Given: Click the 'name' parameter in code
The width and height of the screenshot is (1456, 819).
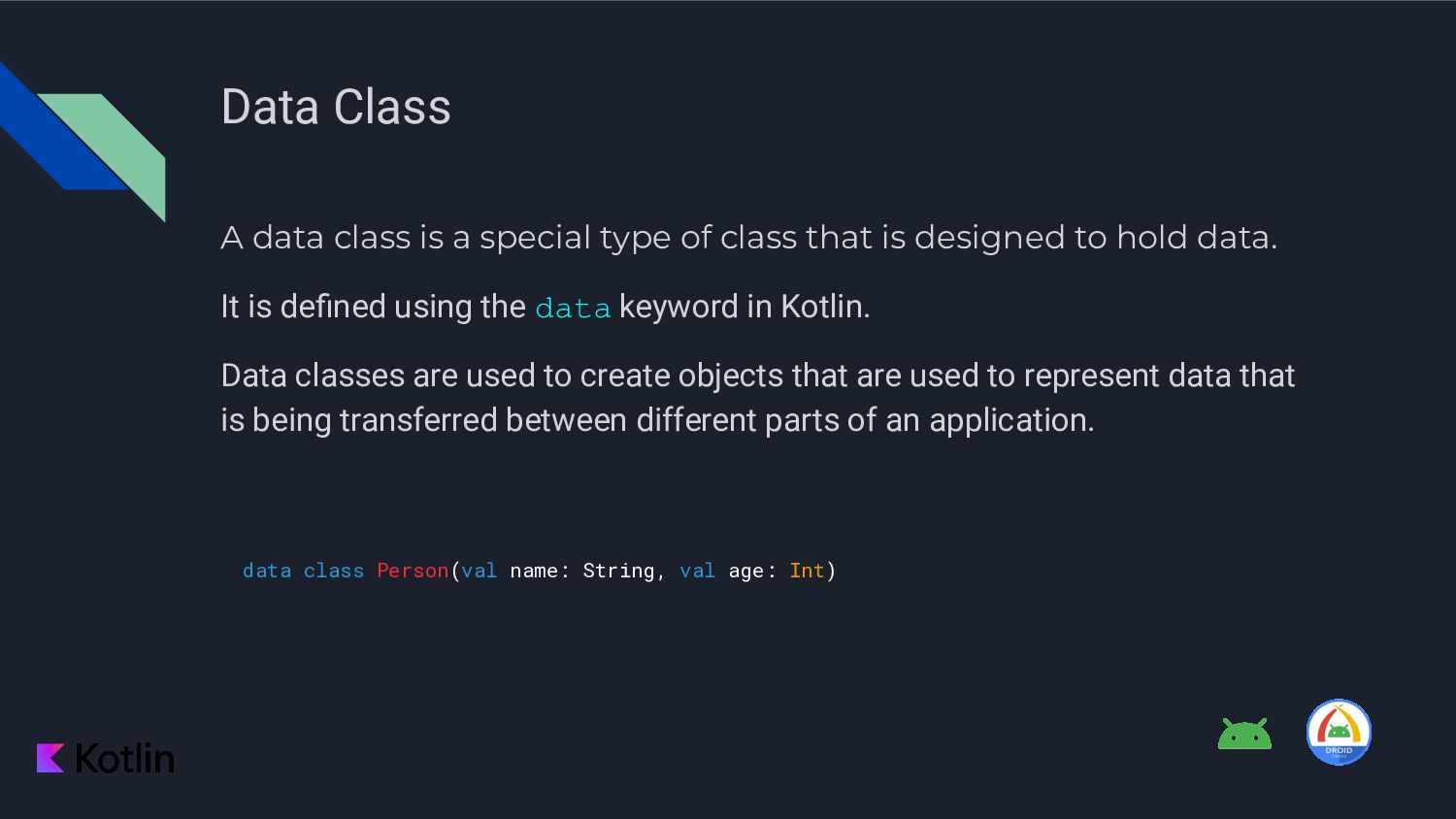Looking at the screenshot, I should click(534, 571).
